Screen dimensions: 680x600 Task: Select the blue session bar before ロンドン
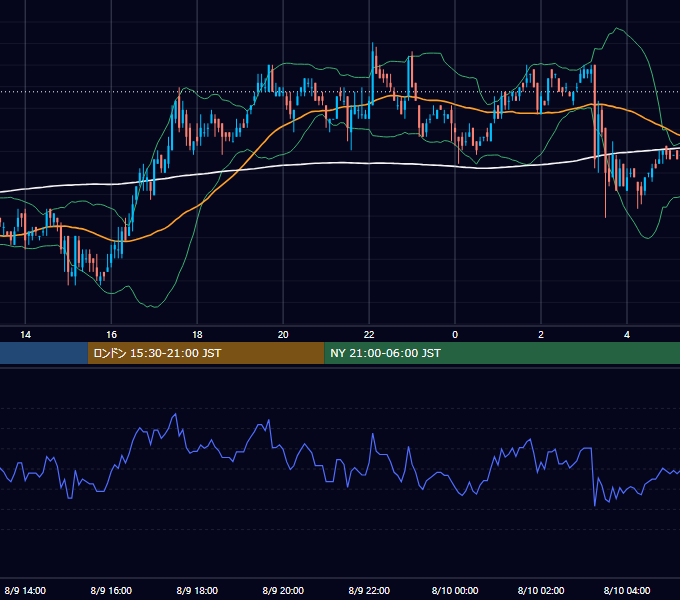pos(44,353)
